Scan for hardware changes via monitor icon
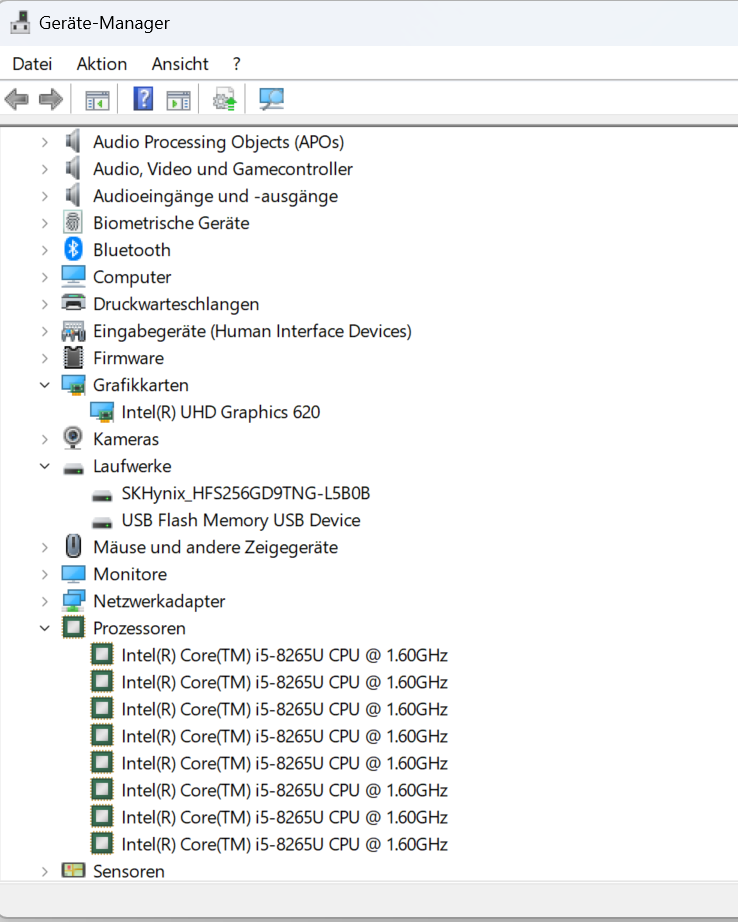738x922 pixels. pyautogui.click(x=271, y=99)
